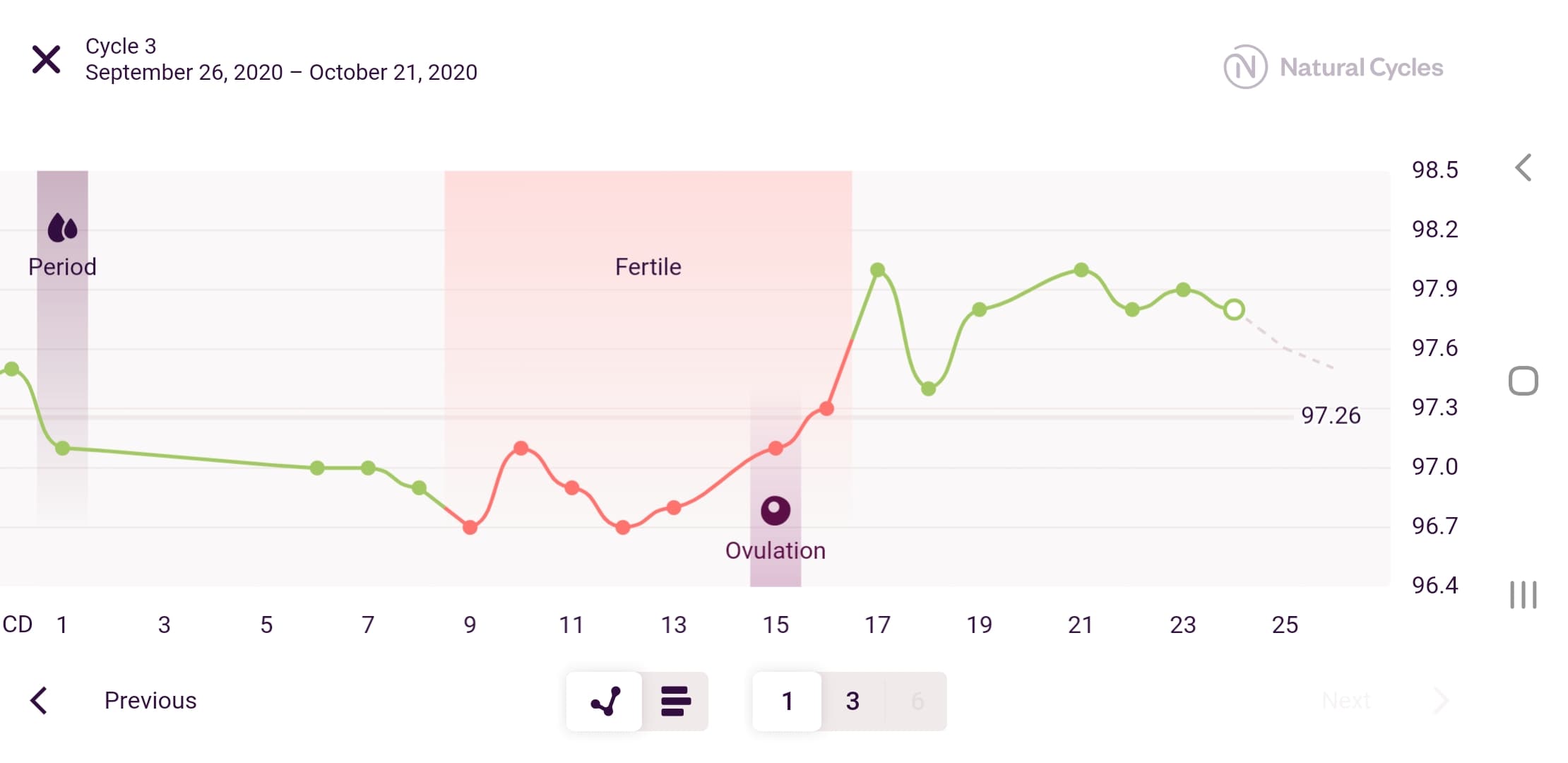Tap the Android home square button
This screenshot has height=763, width=1568.
pyautogui.click(x=1523, y=381)
